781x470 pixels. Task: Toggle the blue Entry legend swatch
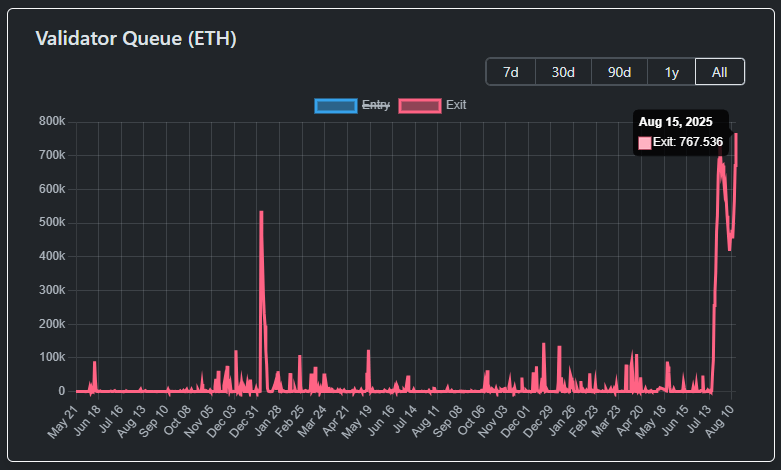coord(336,106)
